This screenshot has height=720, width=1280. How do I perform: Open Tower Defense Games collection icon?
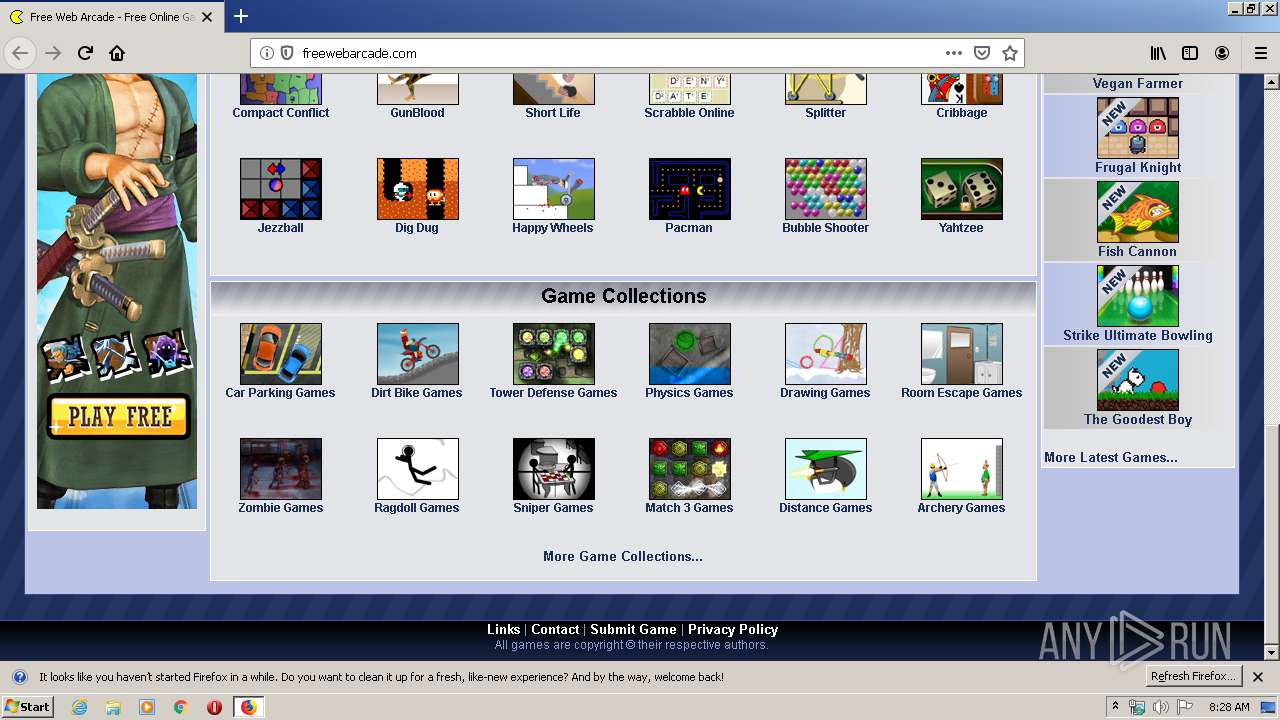point(553,354)
